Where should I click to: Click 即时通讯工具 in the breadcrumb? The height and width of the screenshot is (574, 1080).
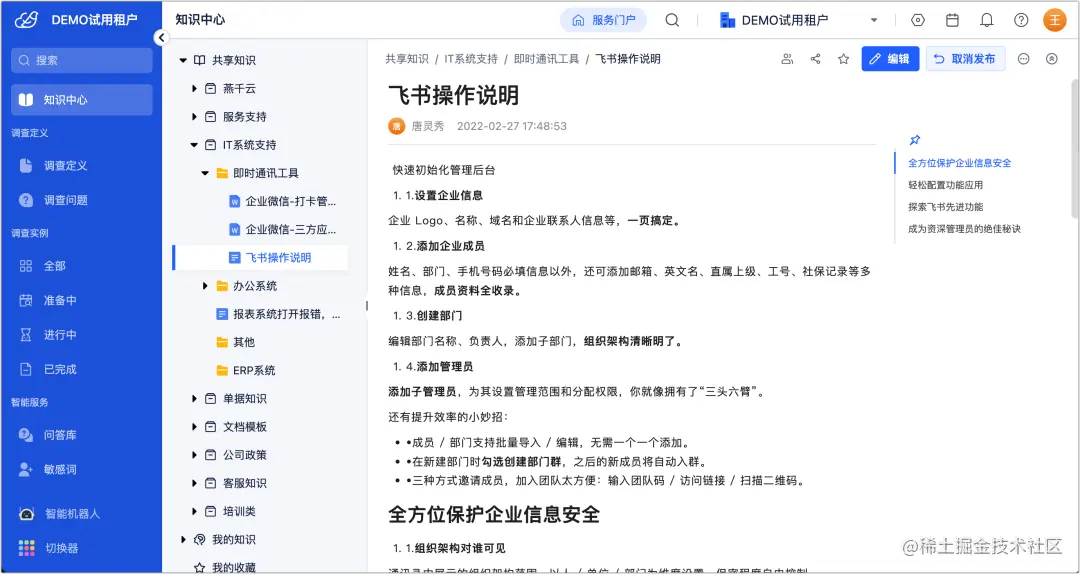pos(546,59)
